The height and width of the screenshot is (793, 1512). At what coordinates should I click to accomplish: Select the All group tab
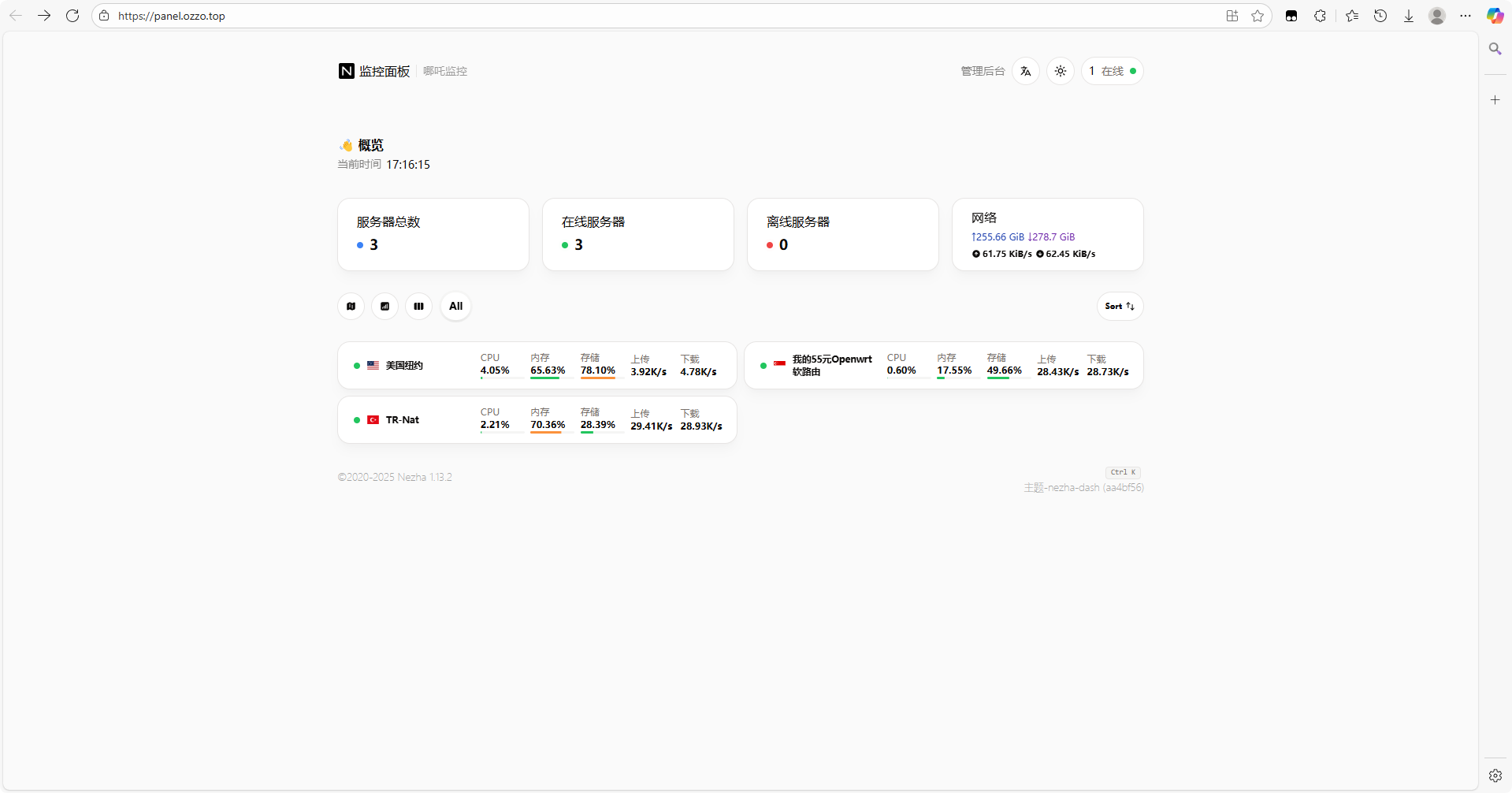pyautogui.click(x=455, y=307)
